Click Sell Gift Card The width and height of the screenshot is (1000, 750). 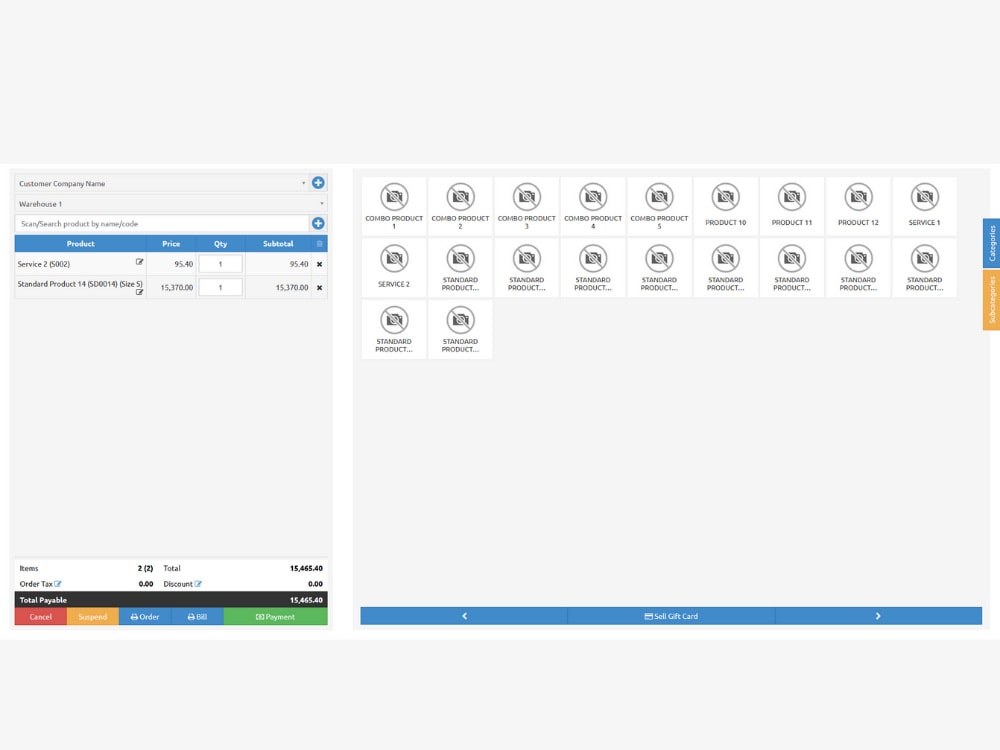pos(671,616)
